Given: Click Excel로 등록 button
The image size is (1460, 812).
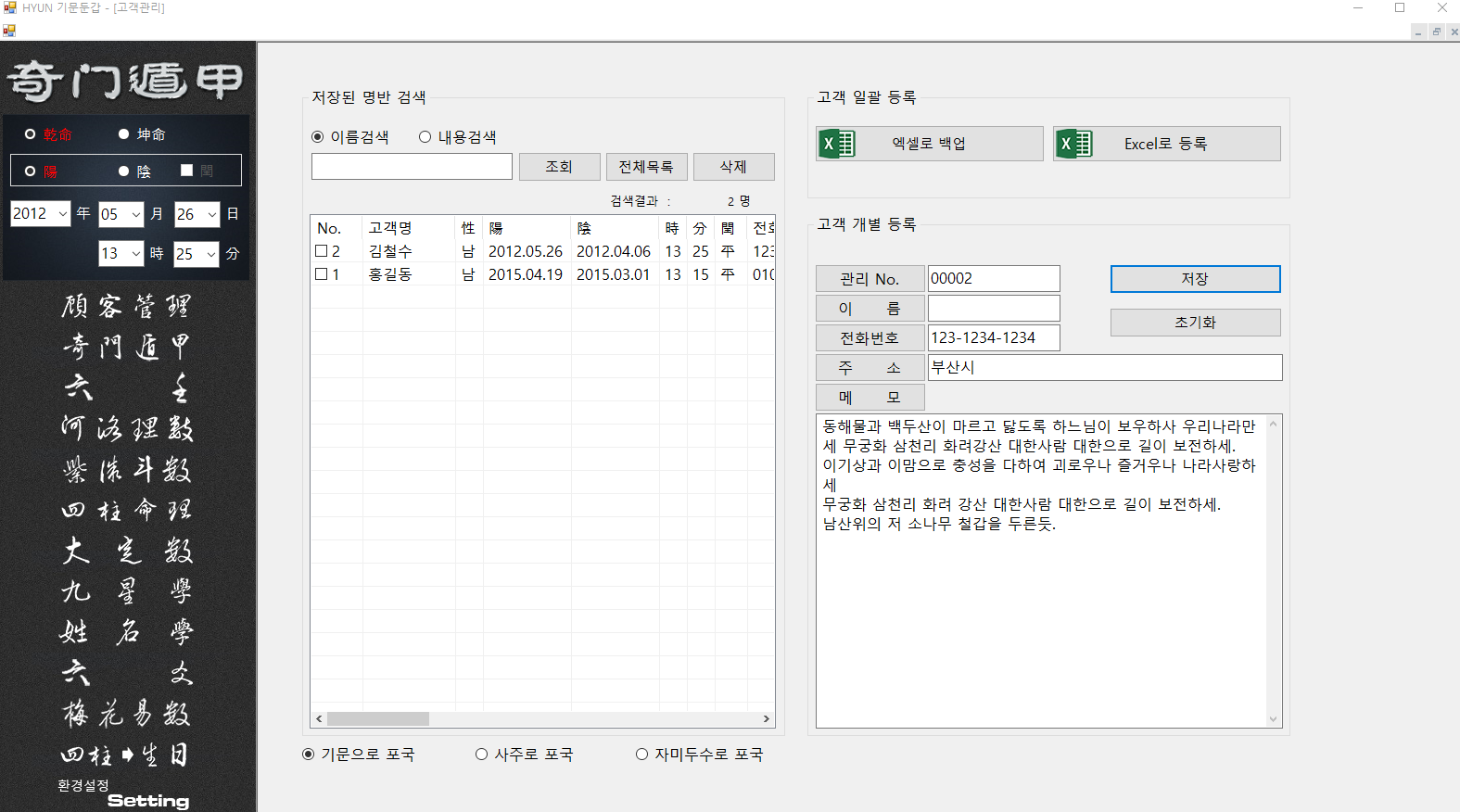Looking at the screenshot, I should pyautogui.click(x=1167, y=144).
